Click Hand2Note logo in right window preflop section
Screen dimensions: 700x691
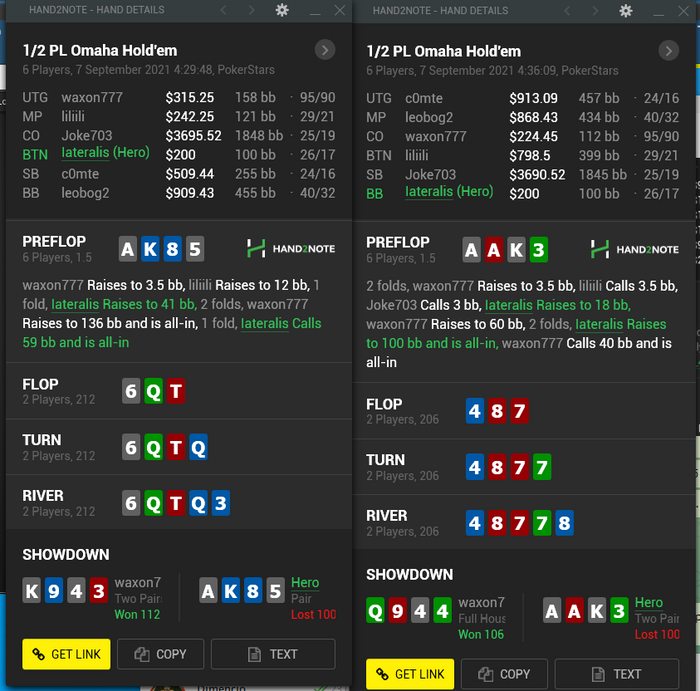(635, 250)
